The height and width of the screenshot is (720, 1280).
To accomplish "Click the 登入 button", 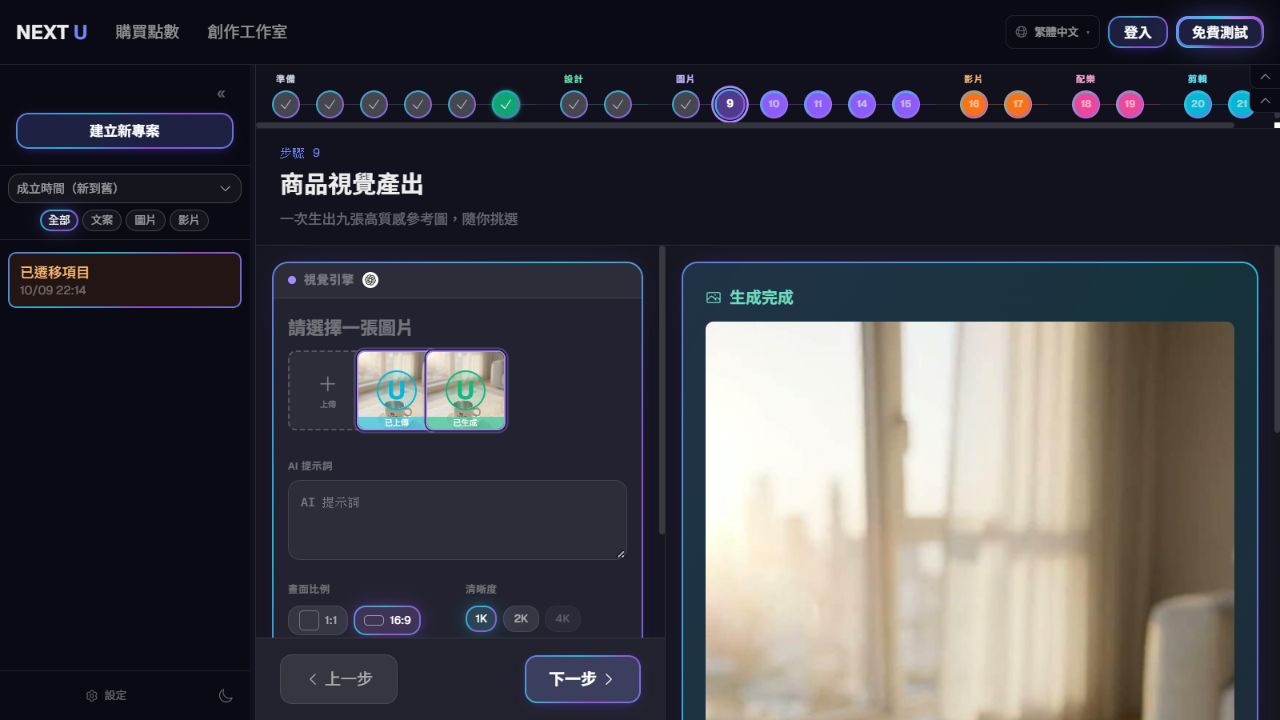I will (1138, 32).
